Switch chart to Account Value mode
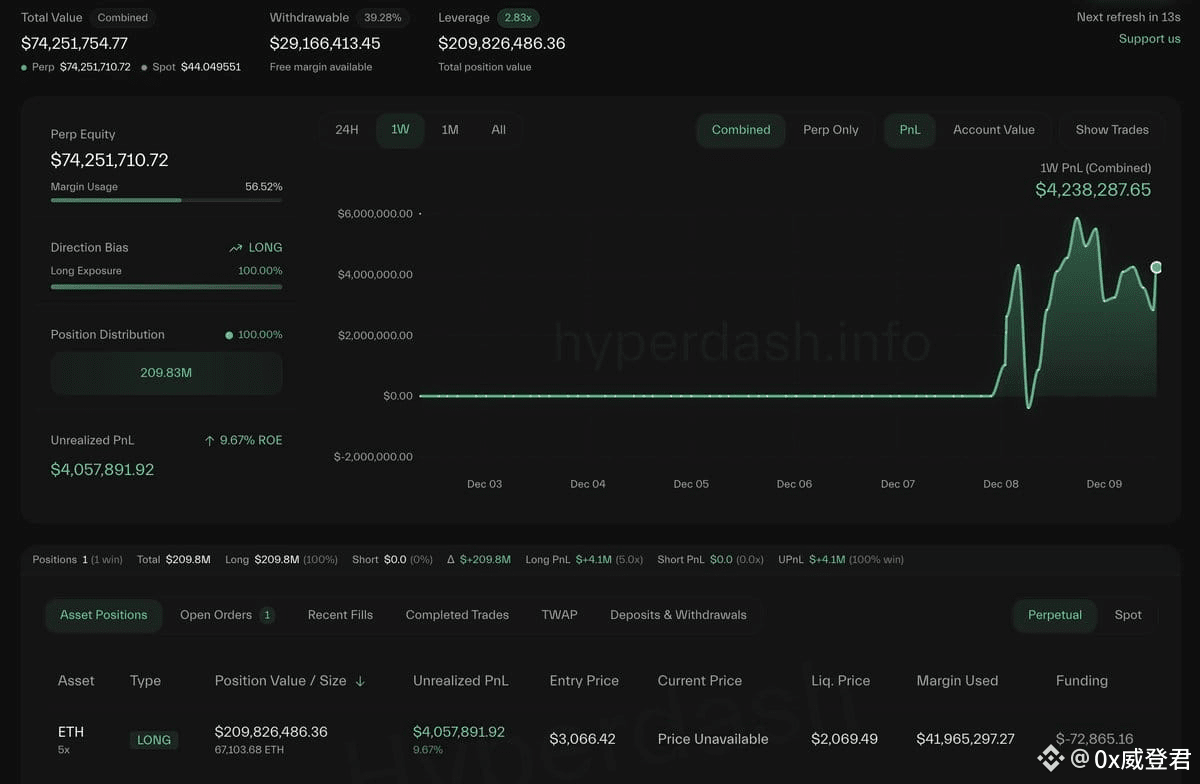1200x784 pixels. (993, 130)
